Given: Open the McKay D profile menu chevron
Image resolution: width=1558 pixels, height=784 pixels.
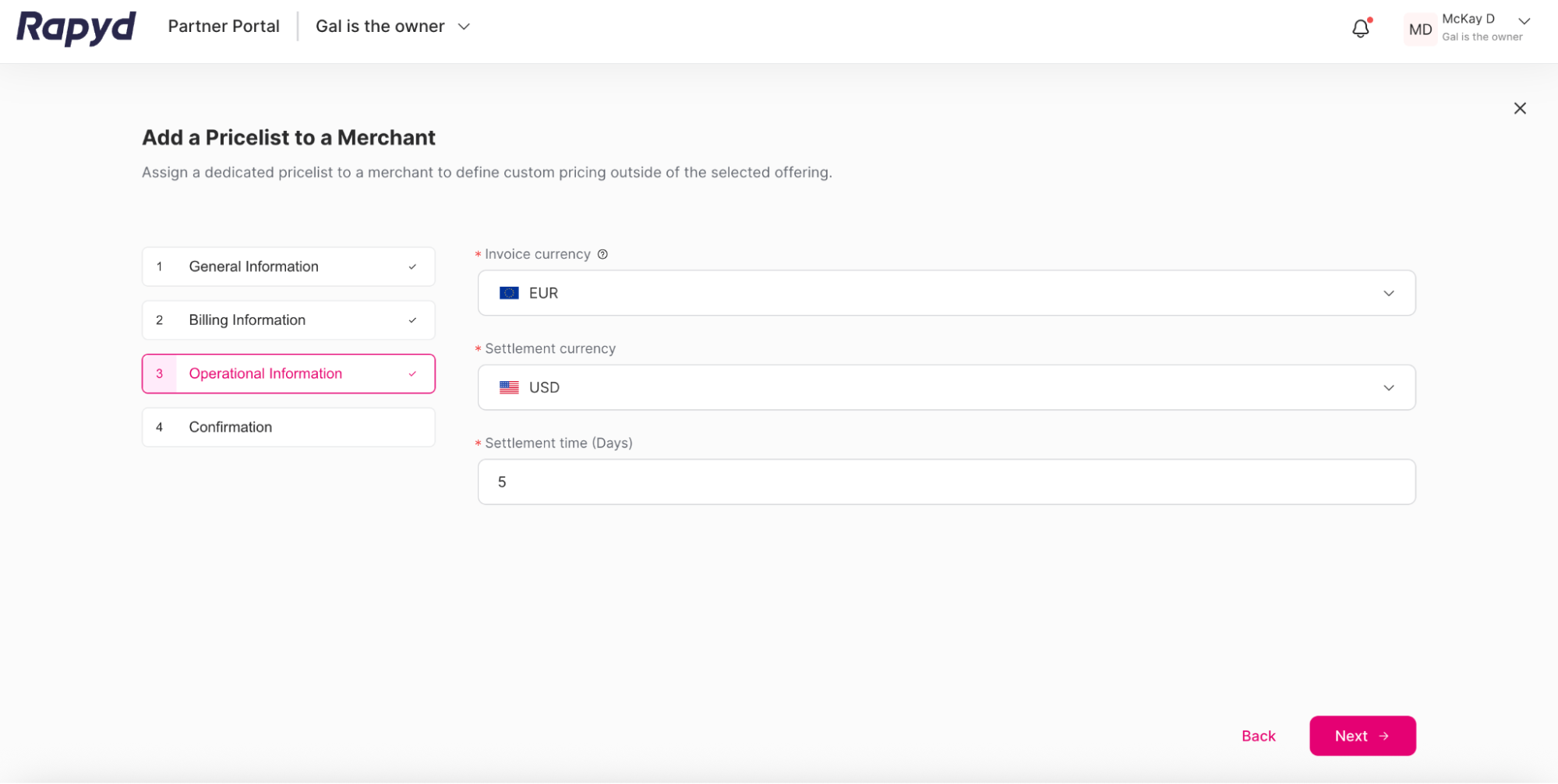Looking at the screenshot, I should 1523,21.
